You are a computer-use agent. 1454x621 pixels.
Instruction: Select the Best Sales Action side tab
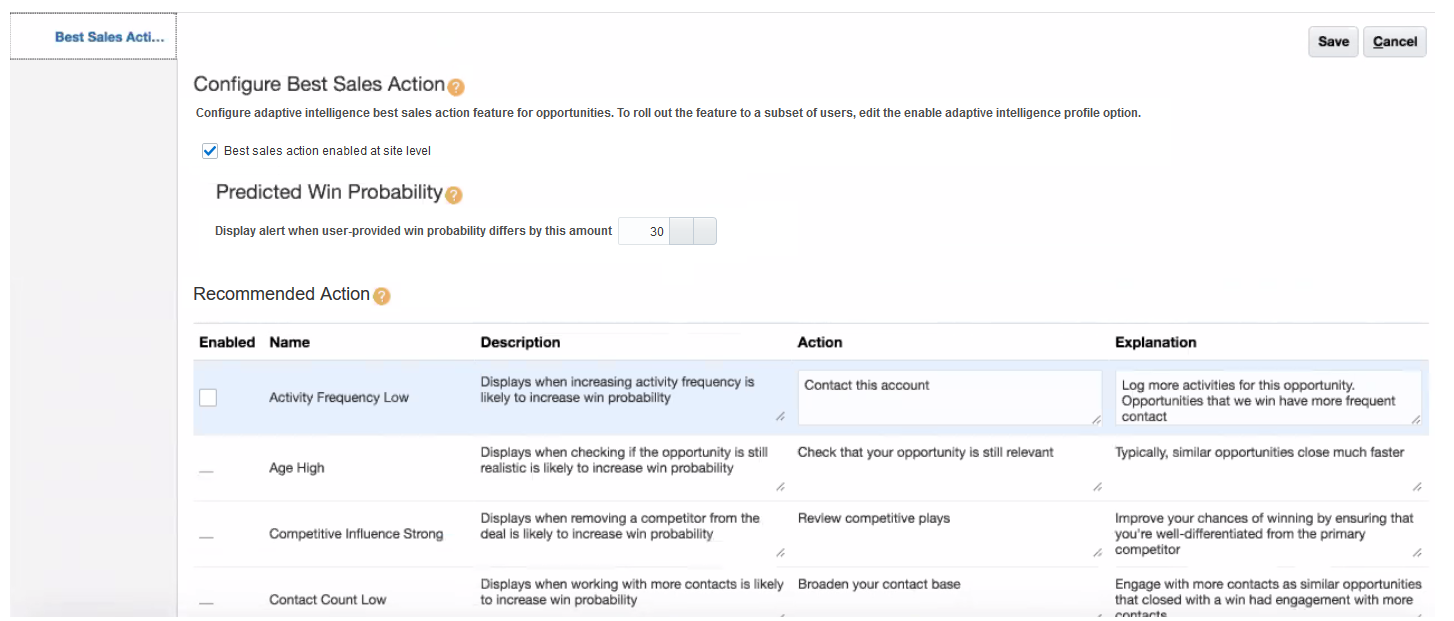click(x=109, y=37)
